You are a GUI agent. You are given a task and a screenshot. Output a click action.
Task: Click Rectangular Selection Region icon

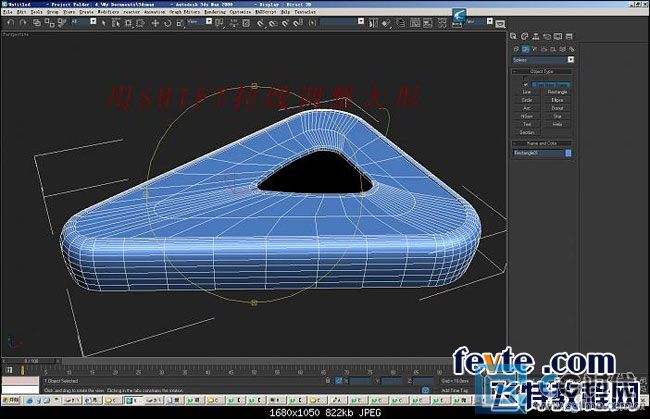coord(129,23)
